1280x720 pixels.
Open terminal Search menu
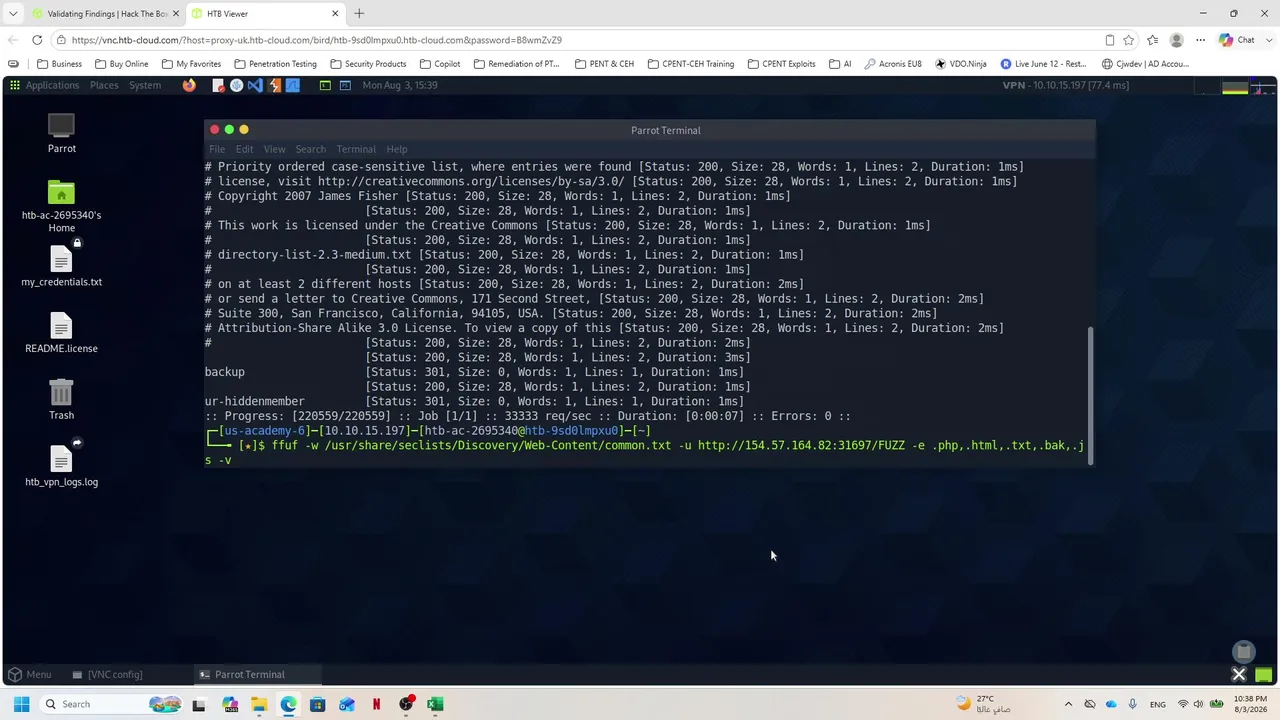point(310,149)
